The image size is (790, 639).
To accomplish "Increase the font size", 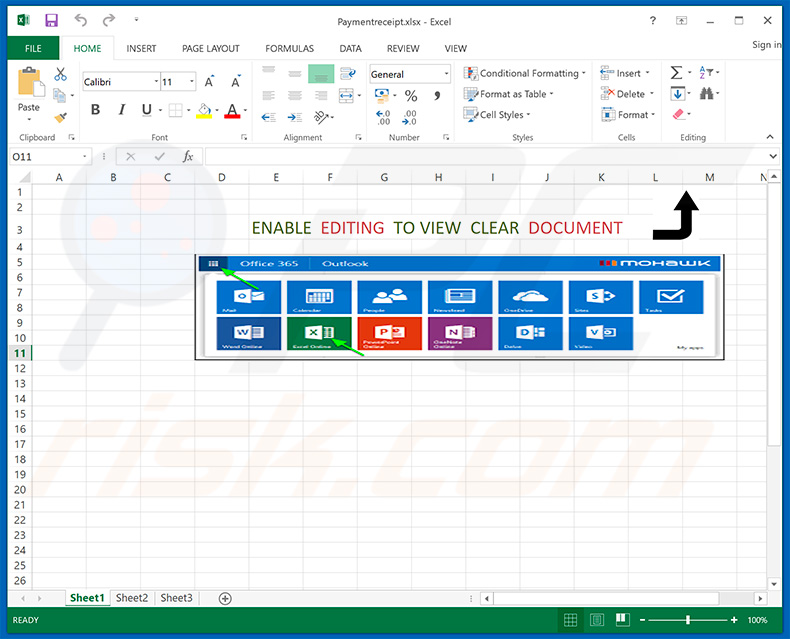I will 209,82.
